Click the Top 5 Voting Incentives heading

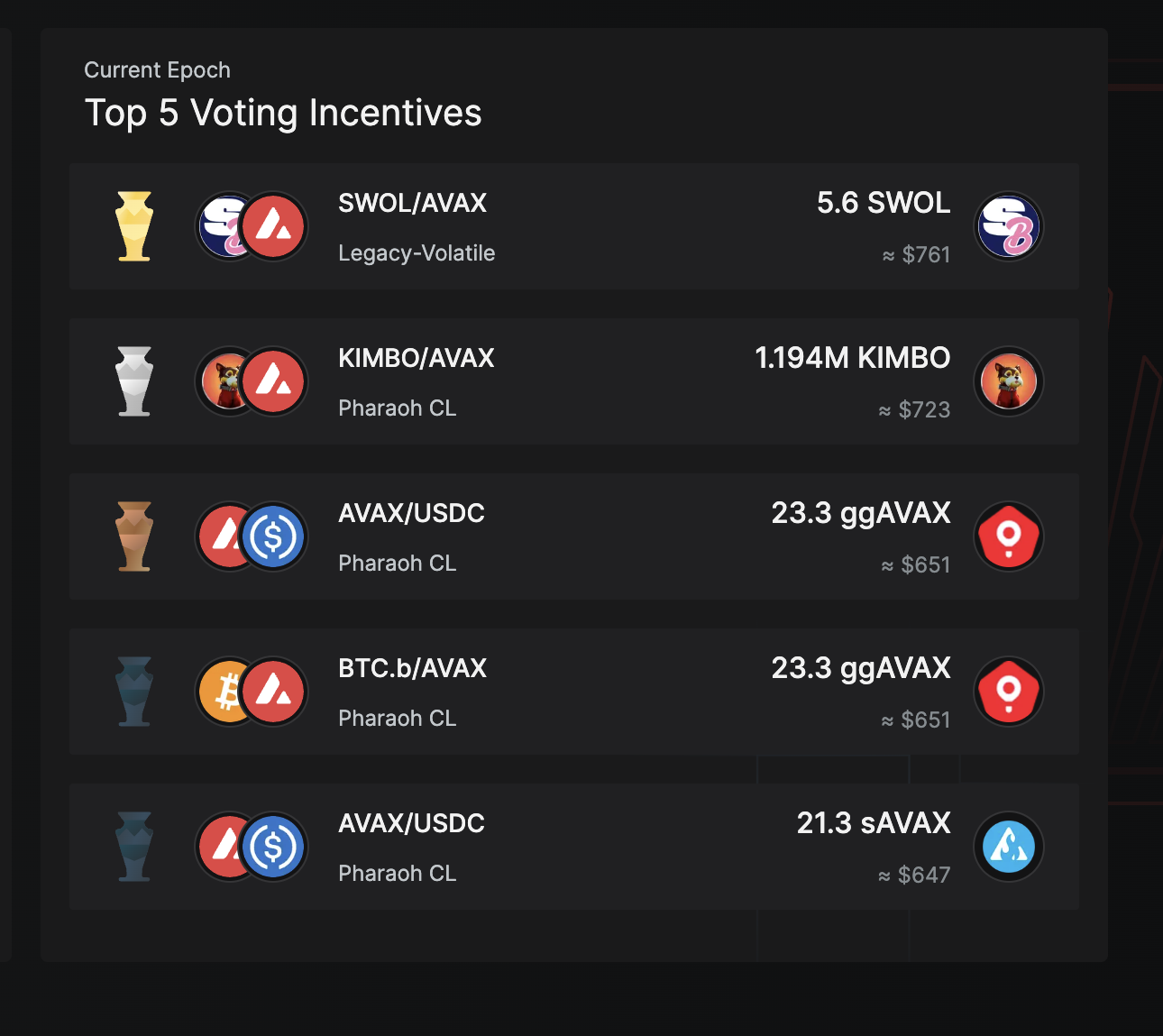point(283,114)
